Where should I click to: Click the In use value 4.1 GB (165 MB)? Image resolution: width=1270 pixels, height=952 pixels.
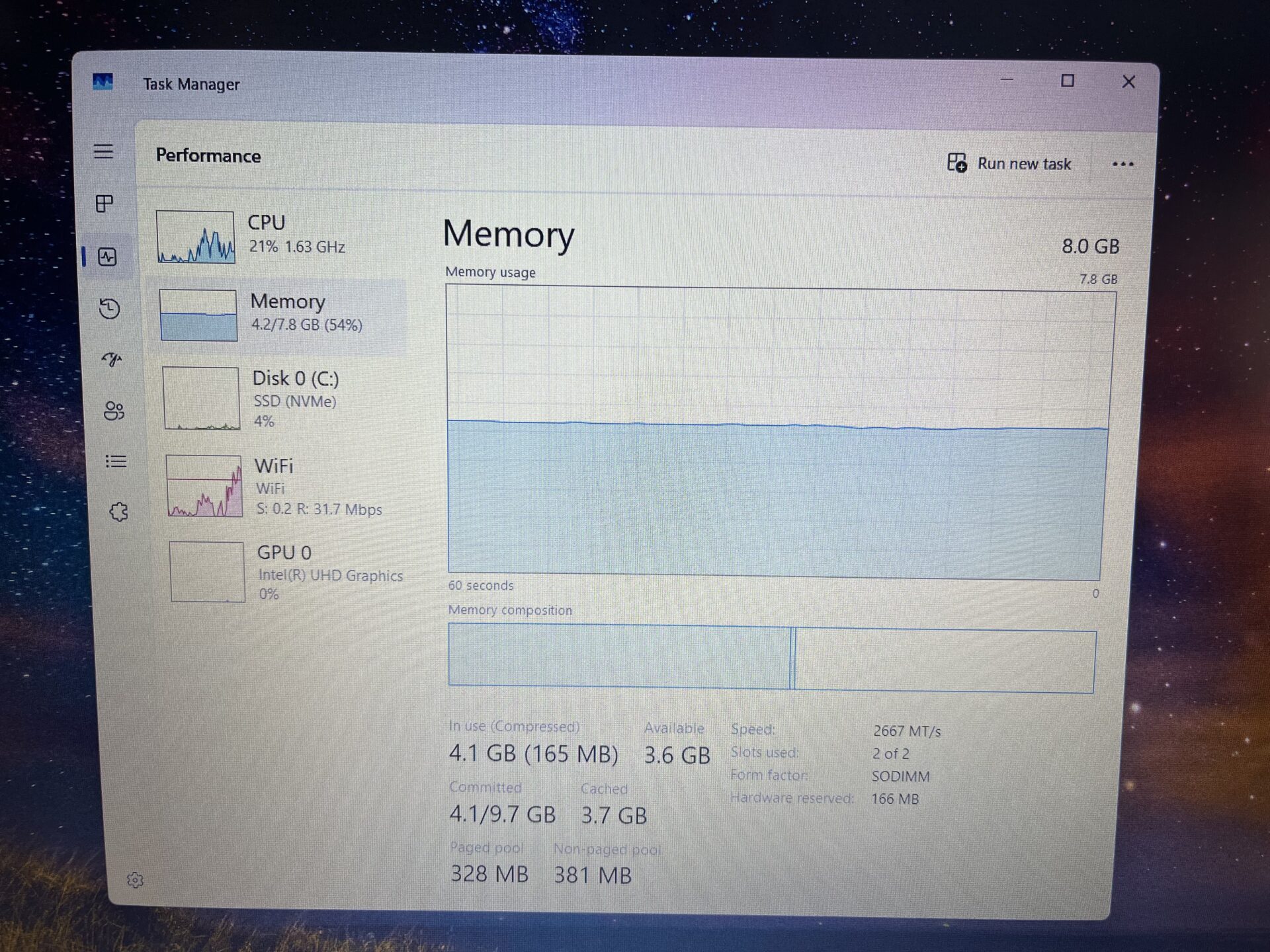(x=533, y=754)
